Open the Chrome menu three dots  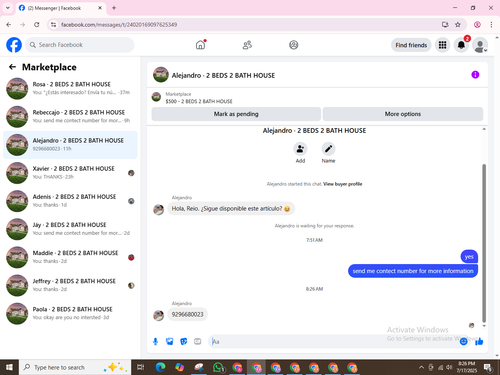click(x=491, y=25)
